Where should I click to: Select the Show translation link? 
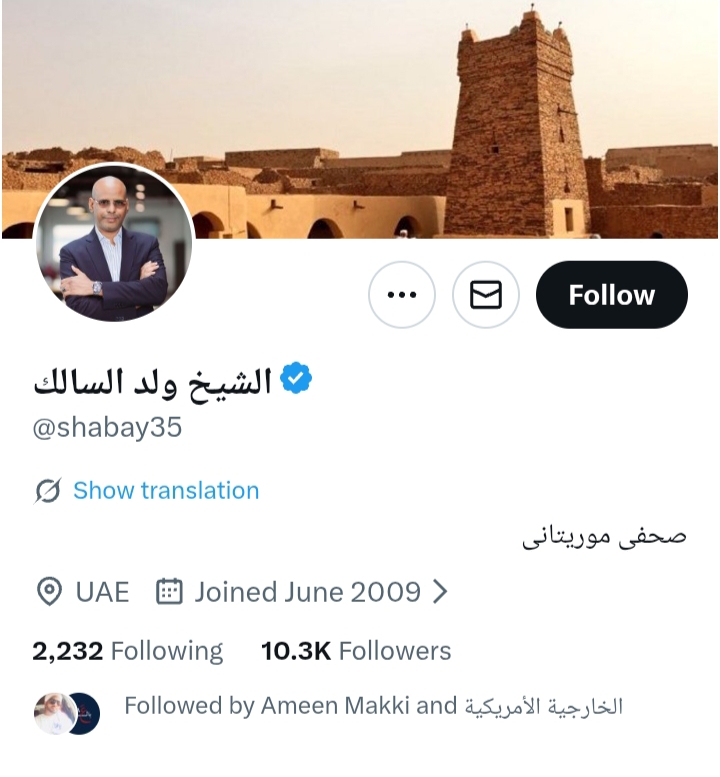[x=166, y=491]
